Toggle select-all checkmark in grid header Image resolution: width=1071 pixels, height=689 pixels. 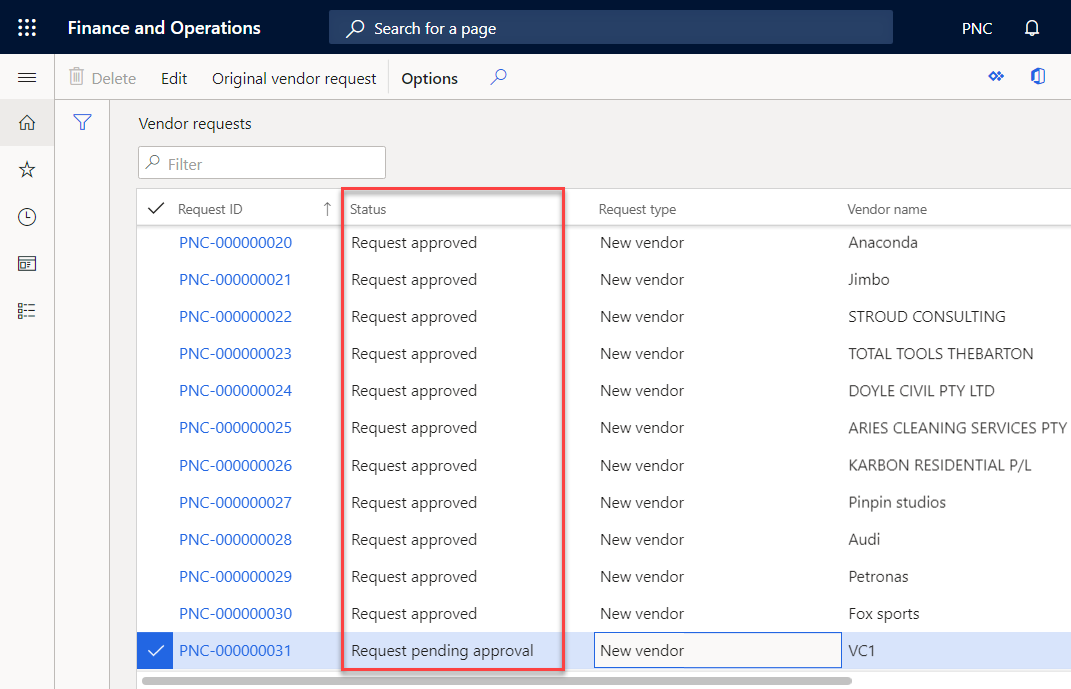(156, 208)
